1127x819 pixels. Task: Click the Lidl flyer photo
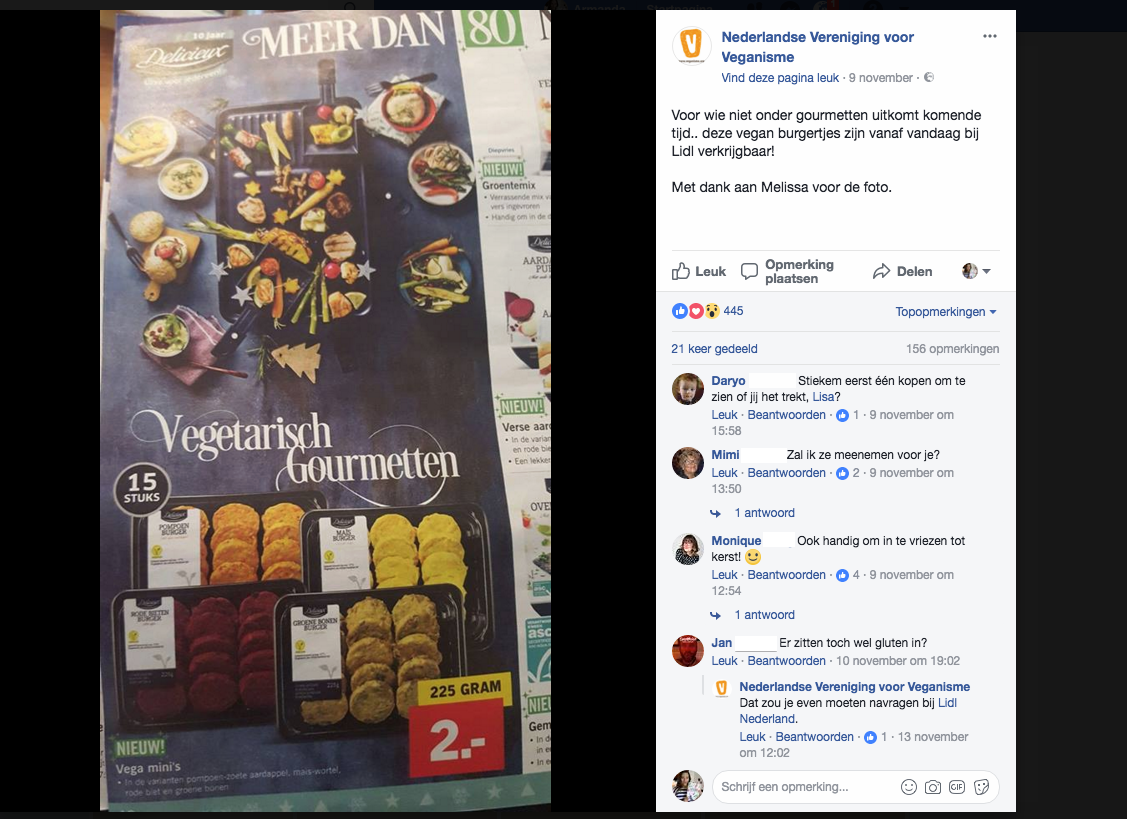pyautogui.click(x=326, y=410)
